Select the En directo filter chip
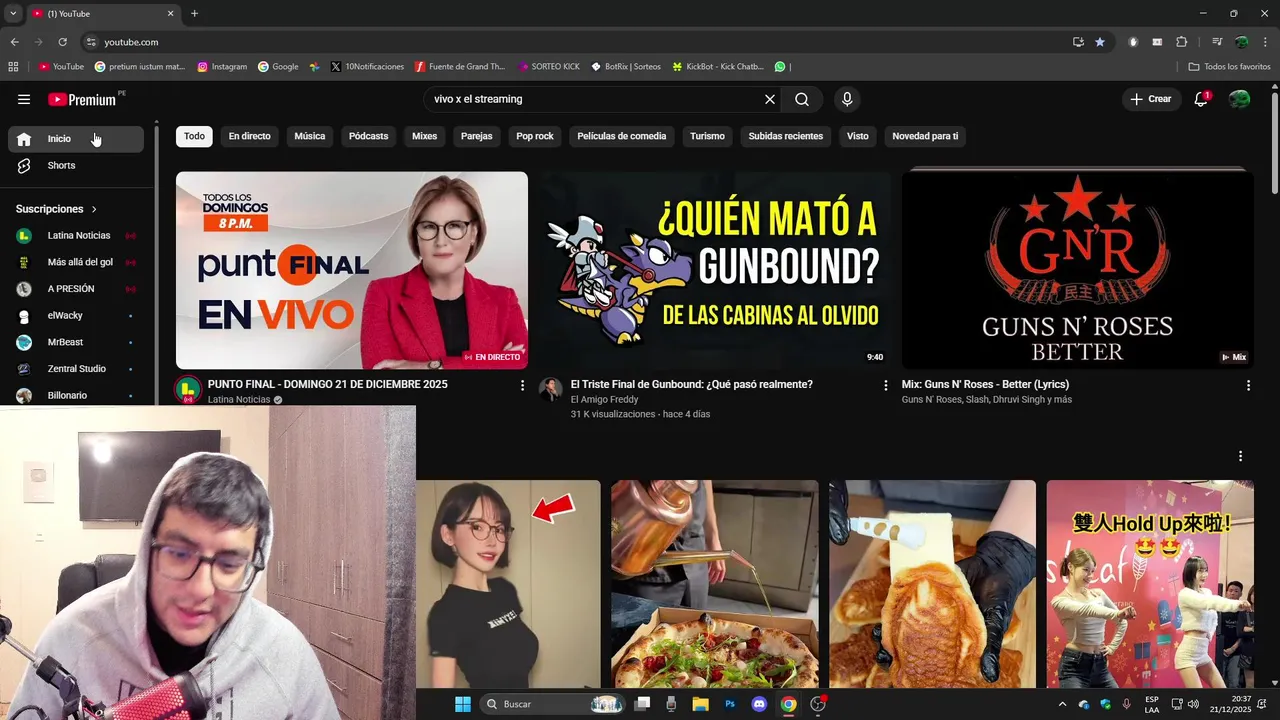Image resolution: width=1280 pixels, height=720 pixels. (x=249, y=136)
